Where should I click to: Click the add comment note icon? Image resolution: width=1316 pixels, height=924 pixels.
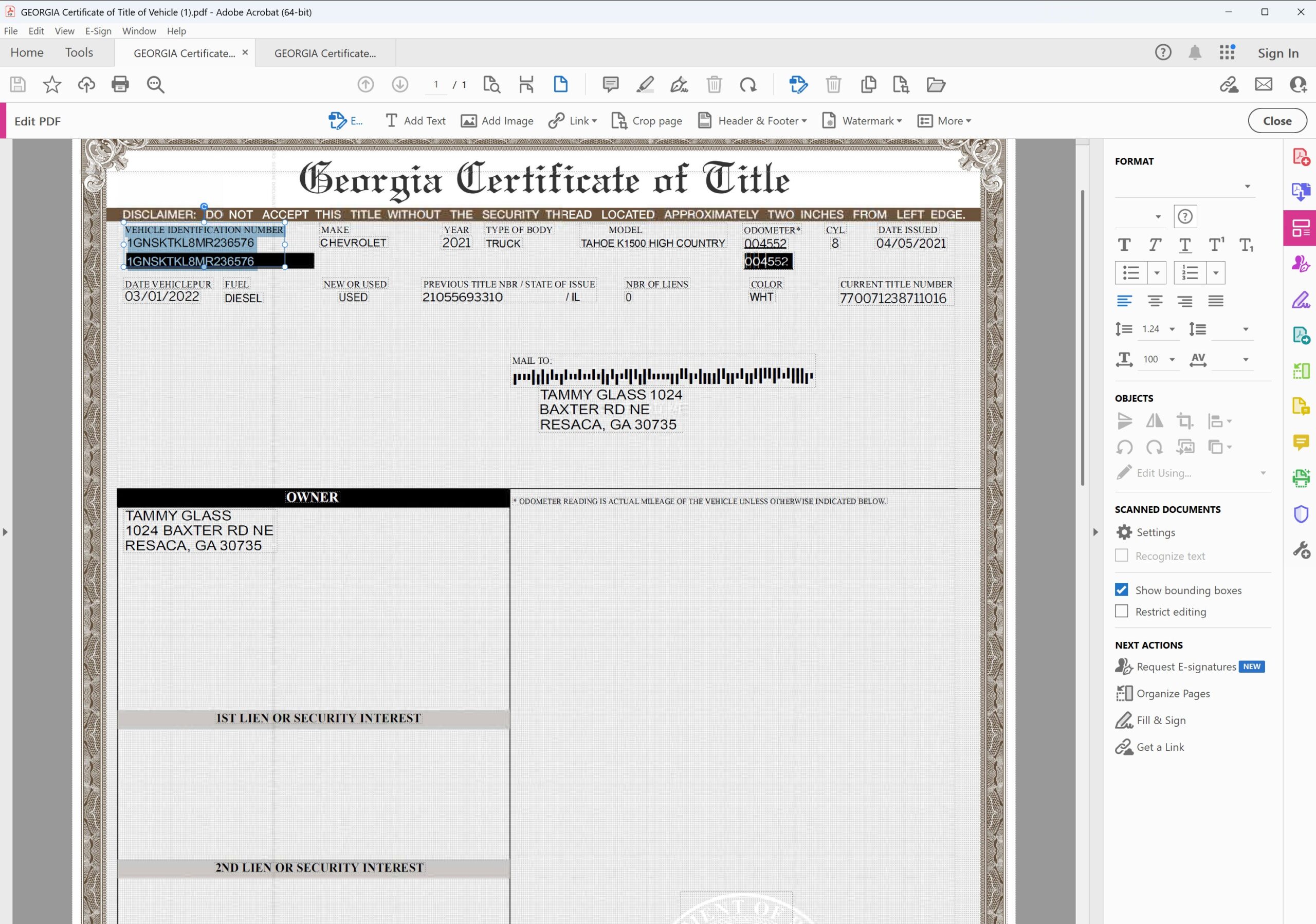tap(611, 85)
